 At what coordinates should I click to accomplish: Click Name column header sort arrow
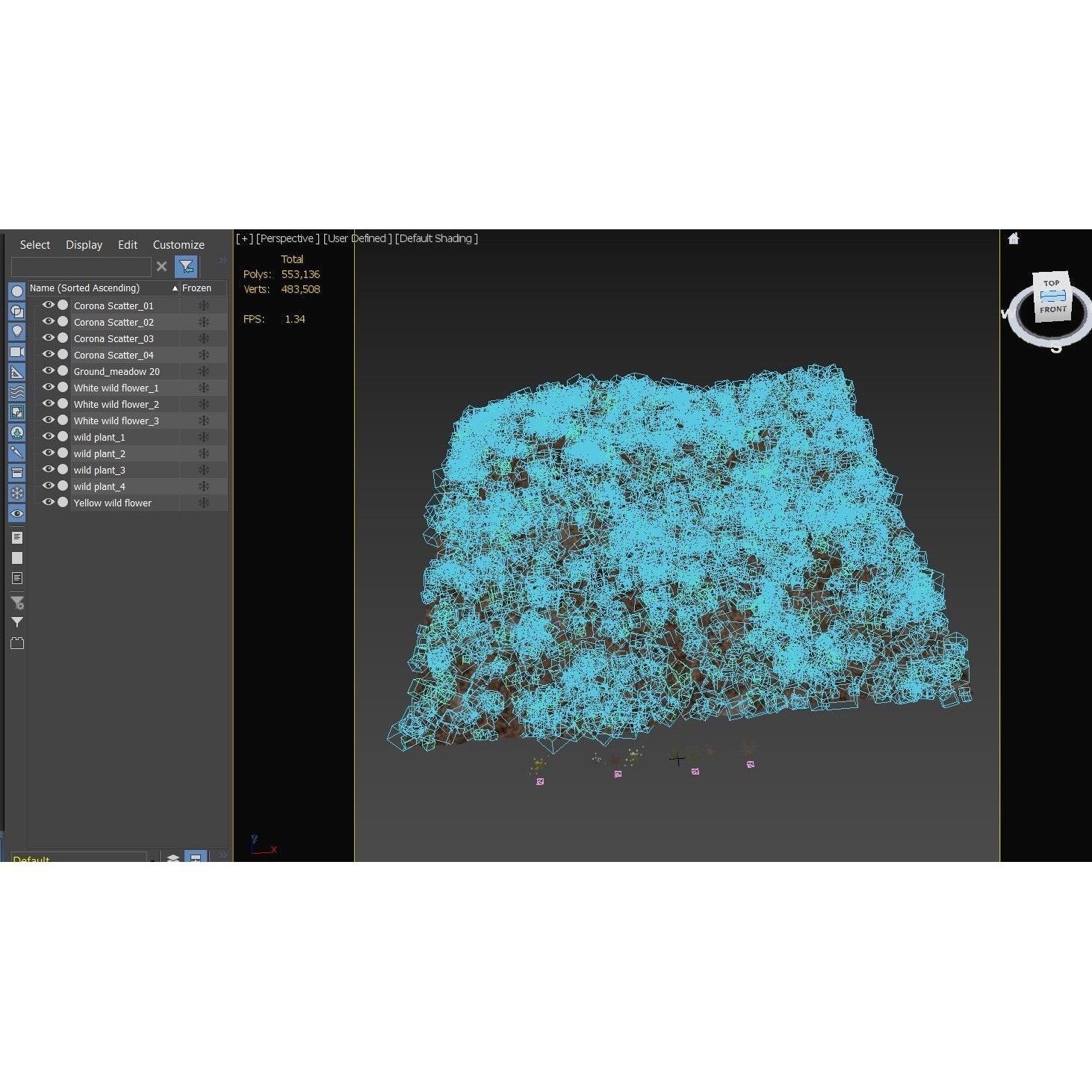(175, 288)
